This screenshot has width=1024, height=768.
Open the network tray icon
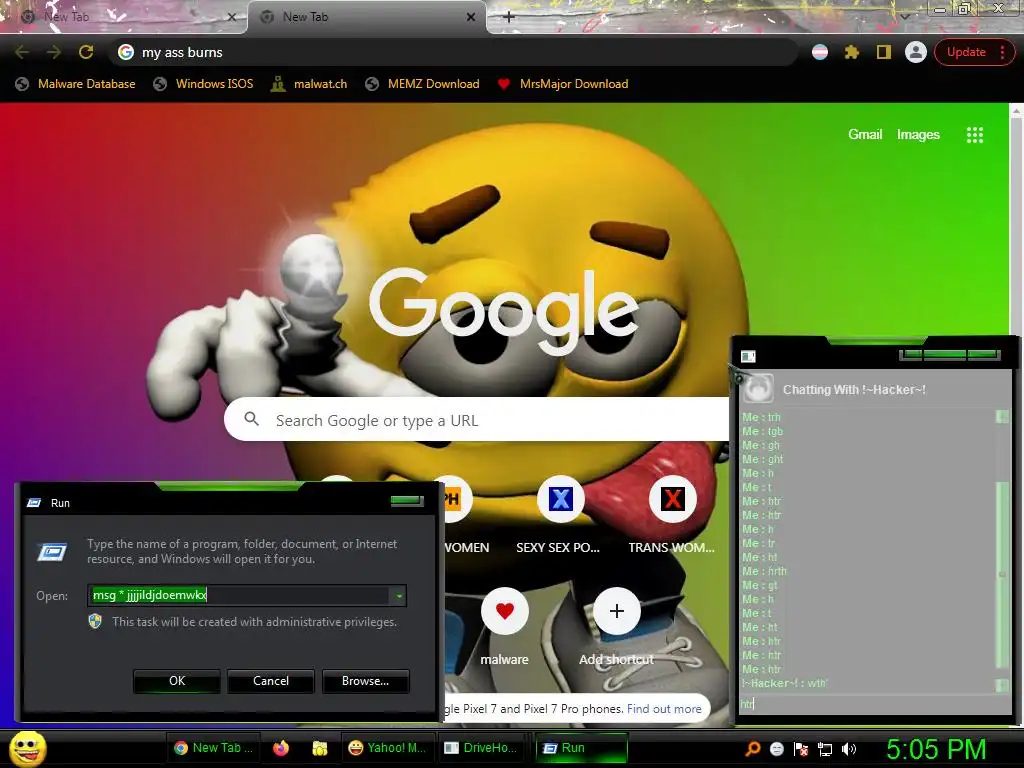(x=825, y=749)
